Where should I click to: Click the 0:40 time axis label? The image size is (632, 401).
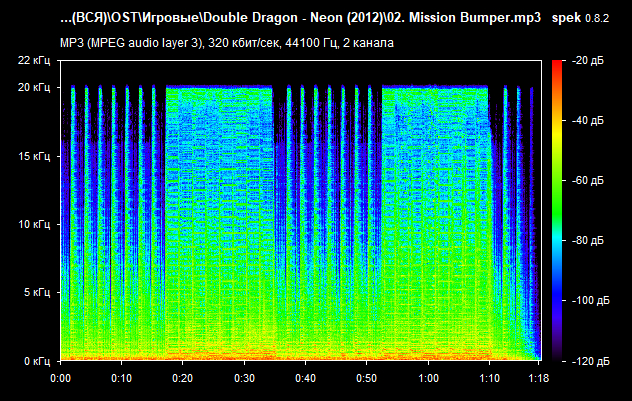pos(306,378)
